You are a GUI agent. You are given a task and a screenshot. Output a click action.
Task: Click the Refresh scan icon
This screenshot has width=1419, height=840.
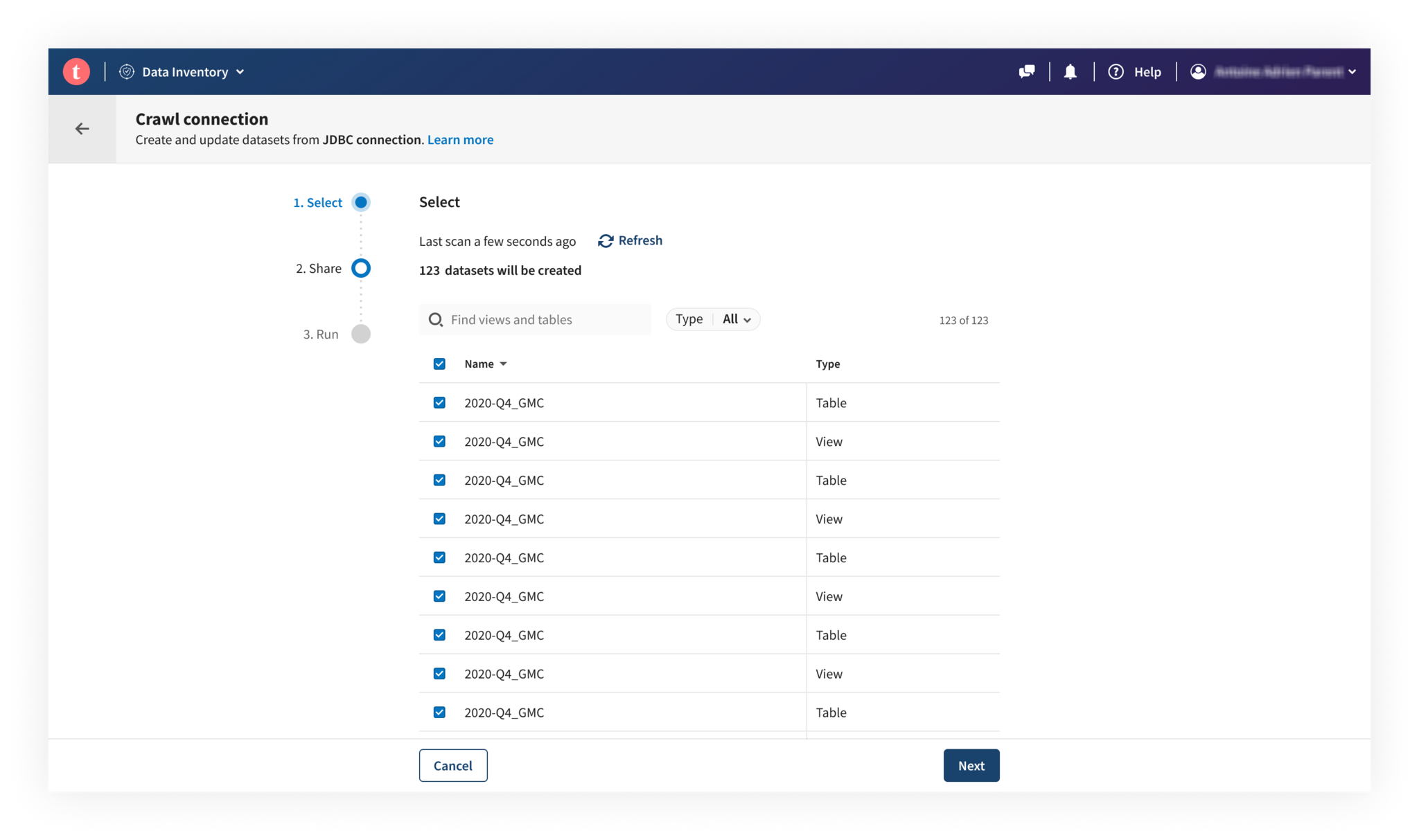606,241
